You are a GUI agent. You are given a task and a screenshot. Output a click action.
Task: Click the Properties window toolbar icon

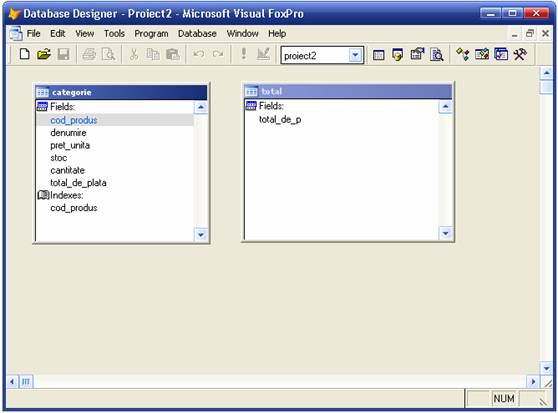click(x=417, y=55)
